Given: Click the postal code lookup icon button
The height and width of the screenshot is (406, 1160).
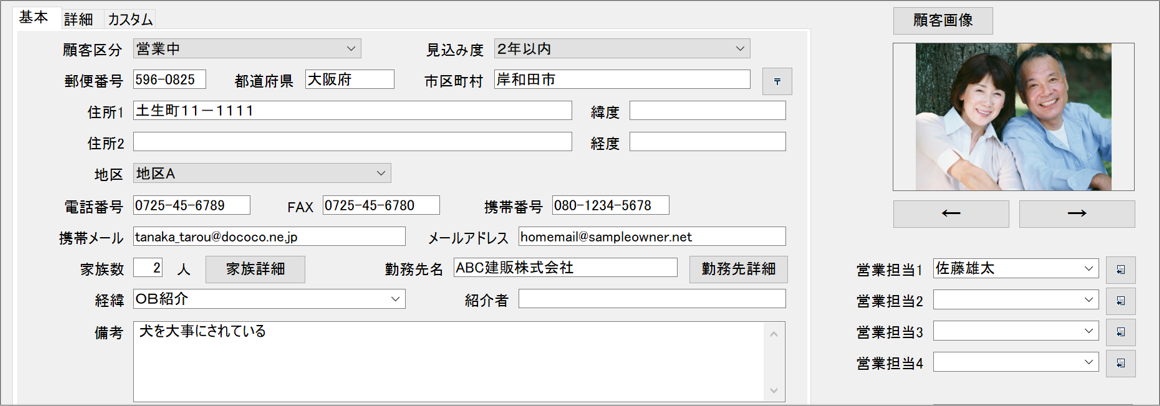Looking at the screenshot, I should pyautogui.click(x=777, y=81).
